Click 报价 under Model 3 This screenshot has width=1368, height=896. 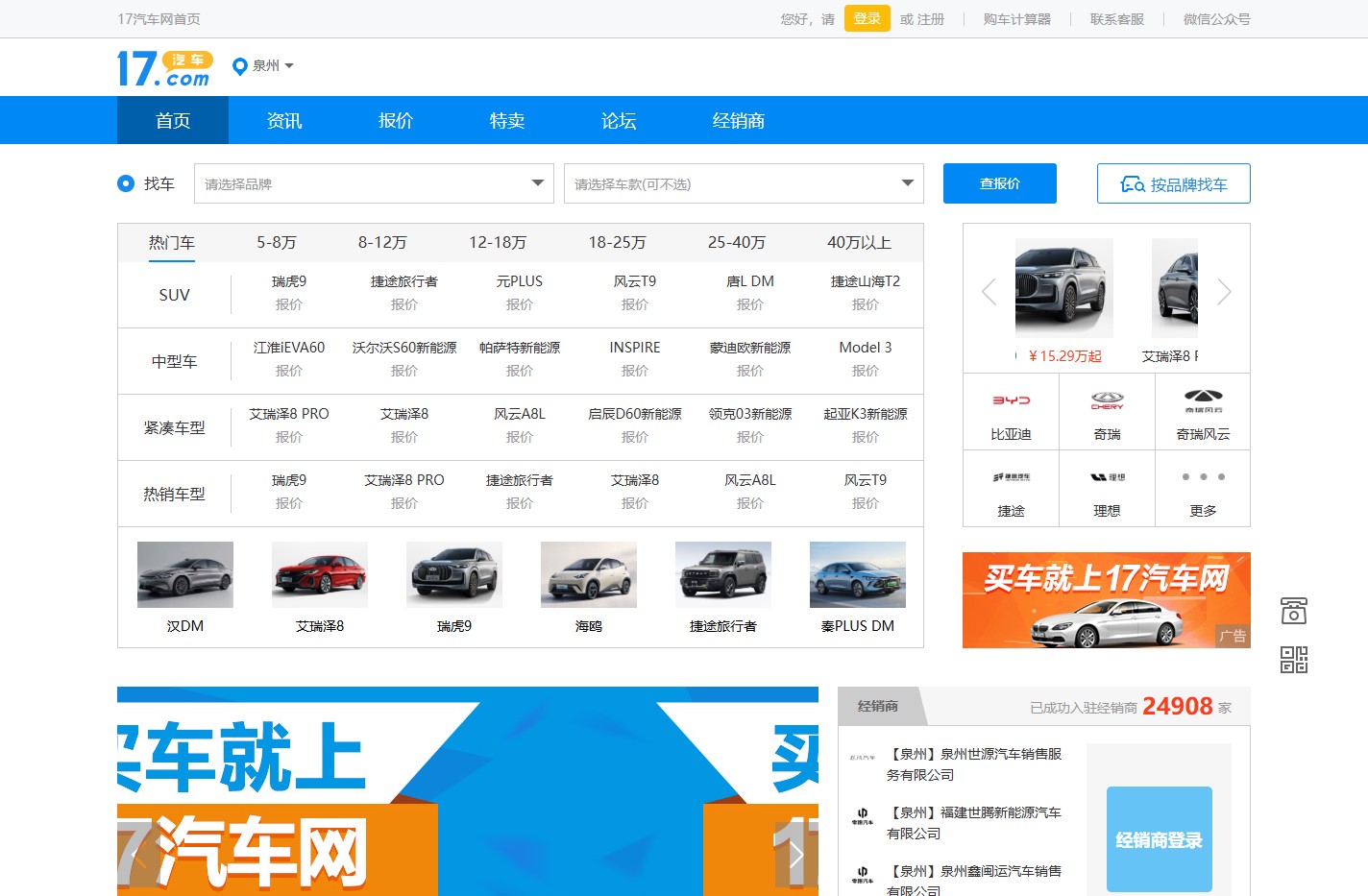point(866,371)
